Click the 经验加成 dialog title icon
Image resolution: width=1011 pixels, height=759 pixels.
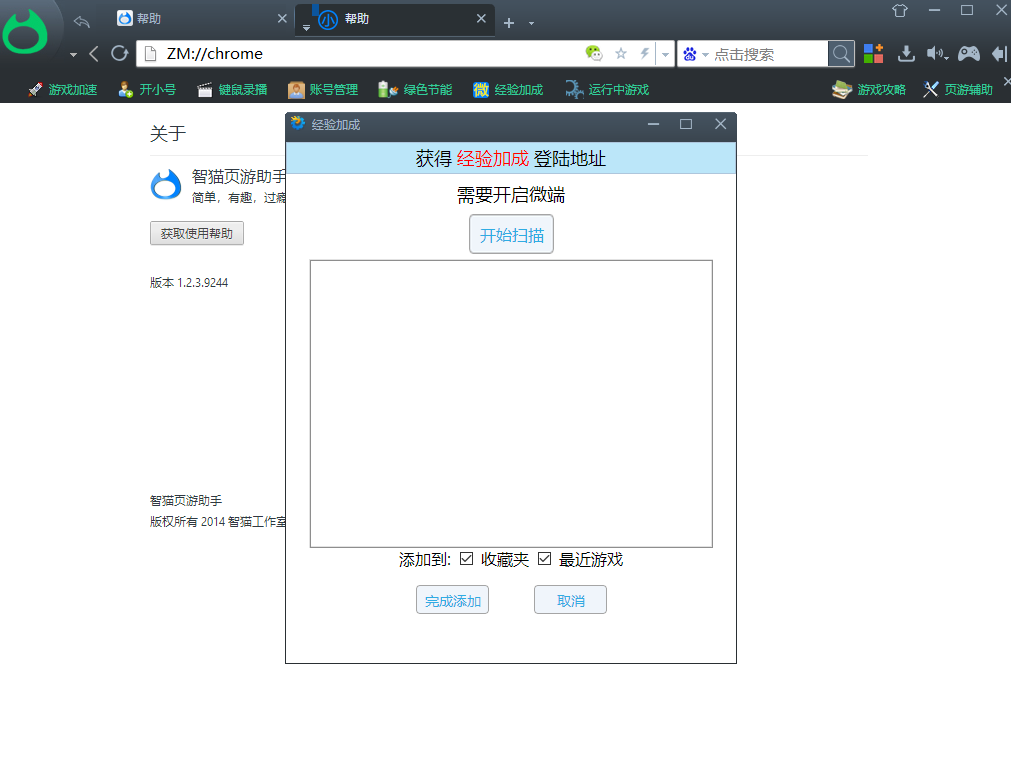297,123
